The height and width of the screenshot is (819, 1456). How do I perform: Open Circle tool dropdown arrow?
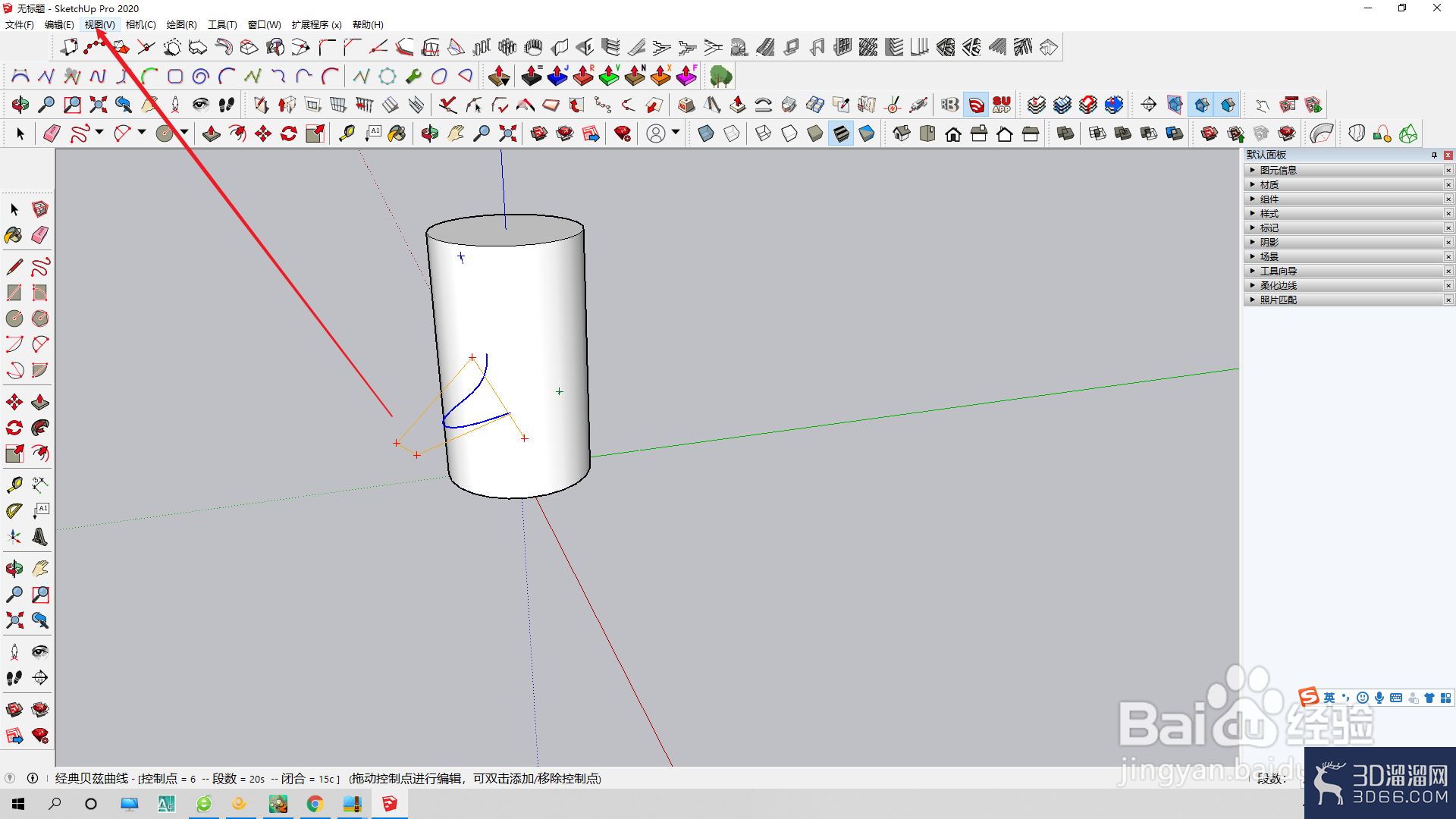(184, 133)
